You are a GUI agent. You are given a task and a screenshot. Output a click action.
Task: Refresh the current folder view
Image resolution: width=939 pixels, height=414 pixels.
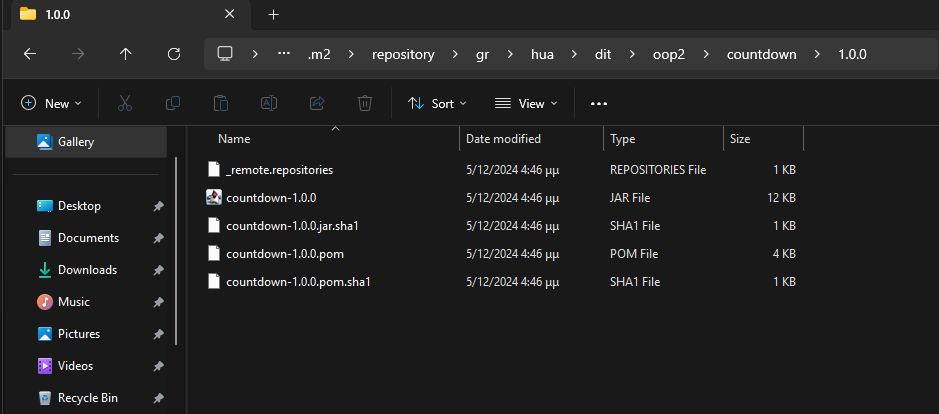click(174, 55)
